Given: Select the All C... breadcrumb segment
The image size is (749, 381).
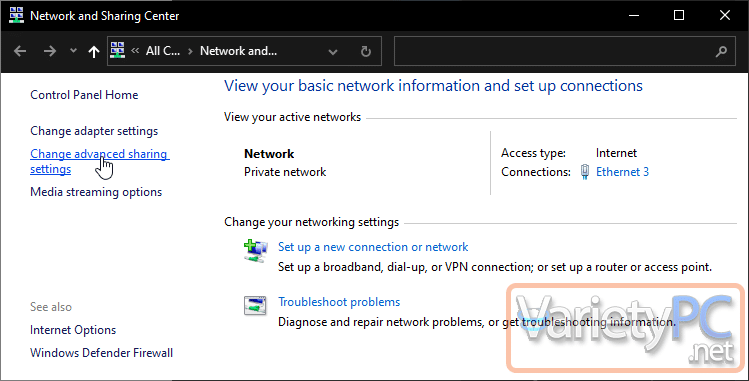Looking at the screenshot, I should coord(163,51).
